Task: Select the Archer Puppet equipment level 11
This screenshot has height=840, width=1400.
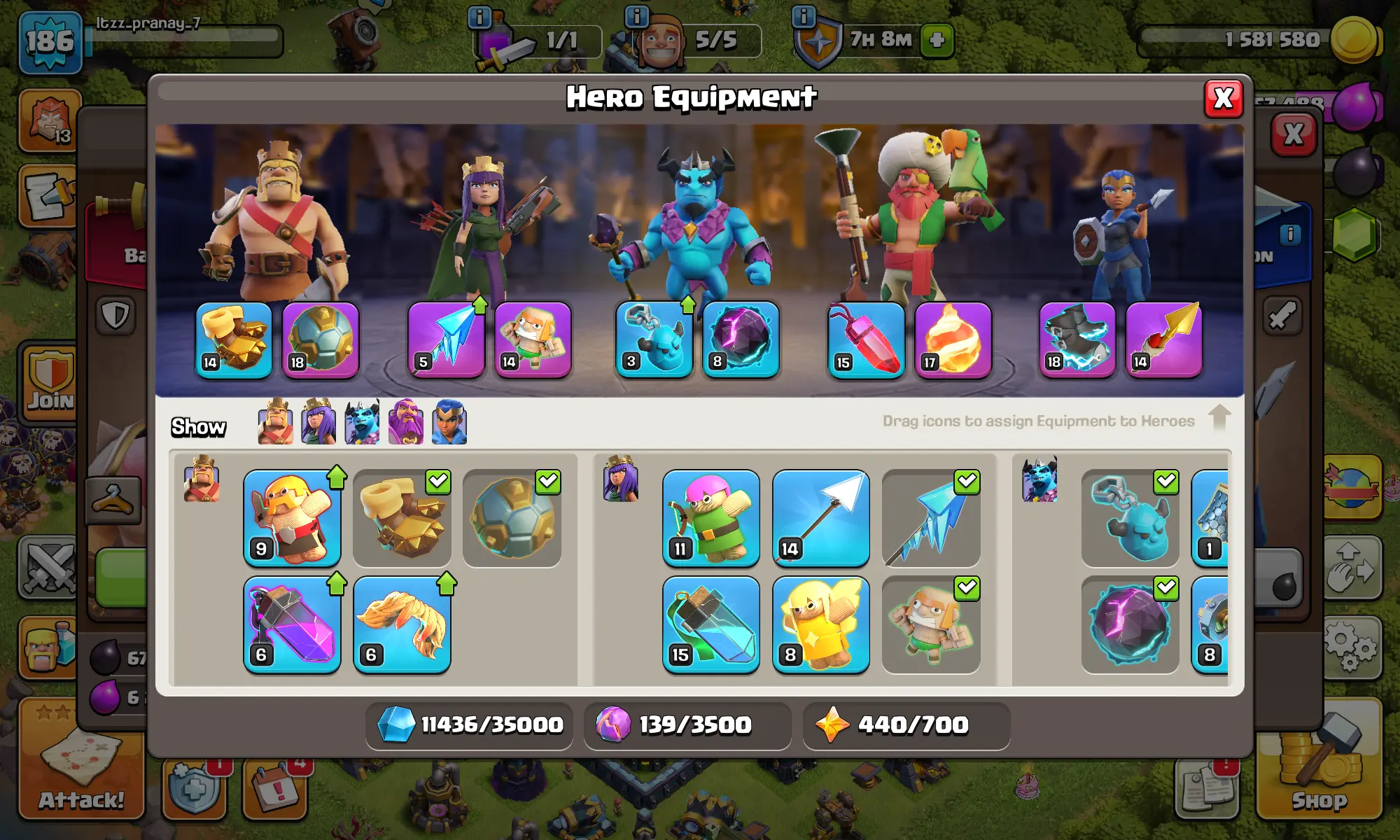Action: (710, 517)
